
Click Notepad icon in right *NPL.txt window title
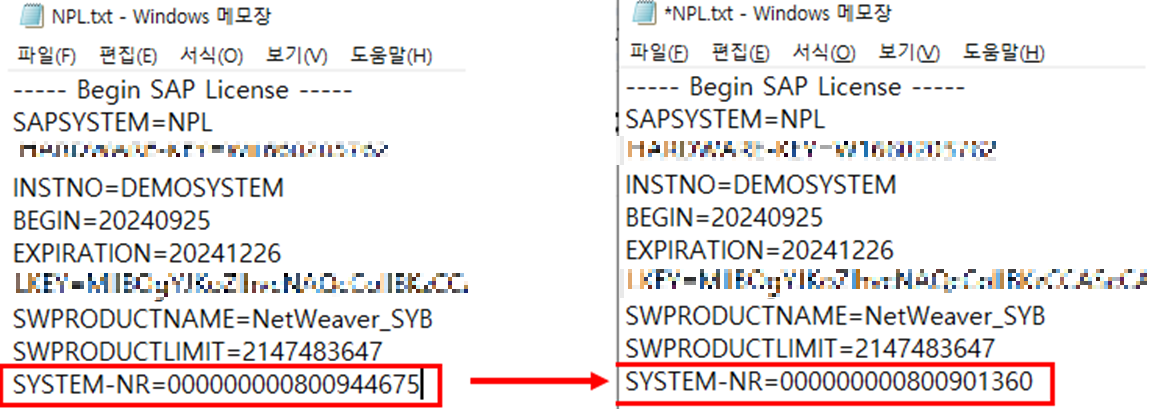tap(644, 13)
